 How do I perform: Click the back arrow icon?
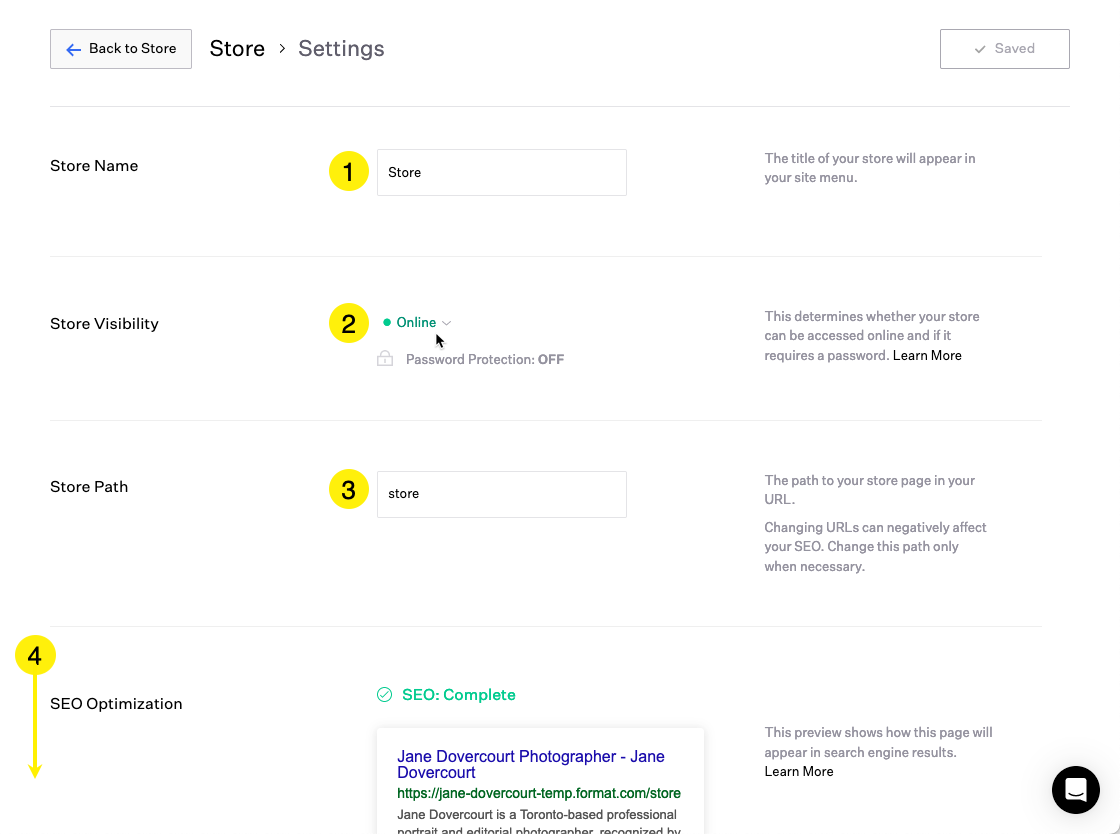(72, 48)
